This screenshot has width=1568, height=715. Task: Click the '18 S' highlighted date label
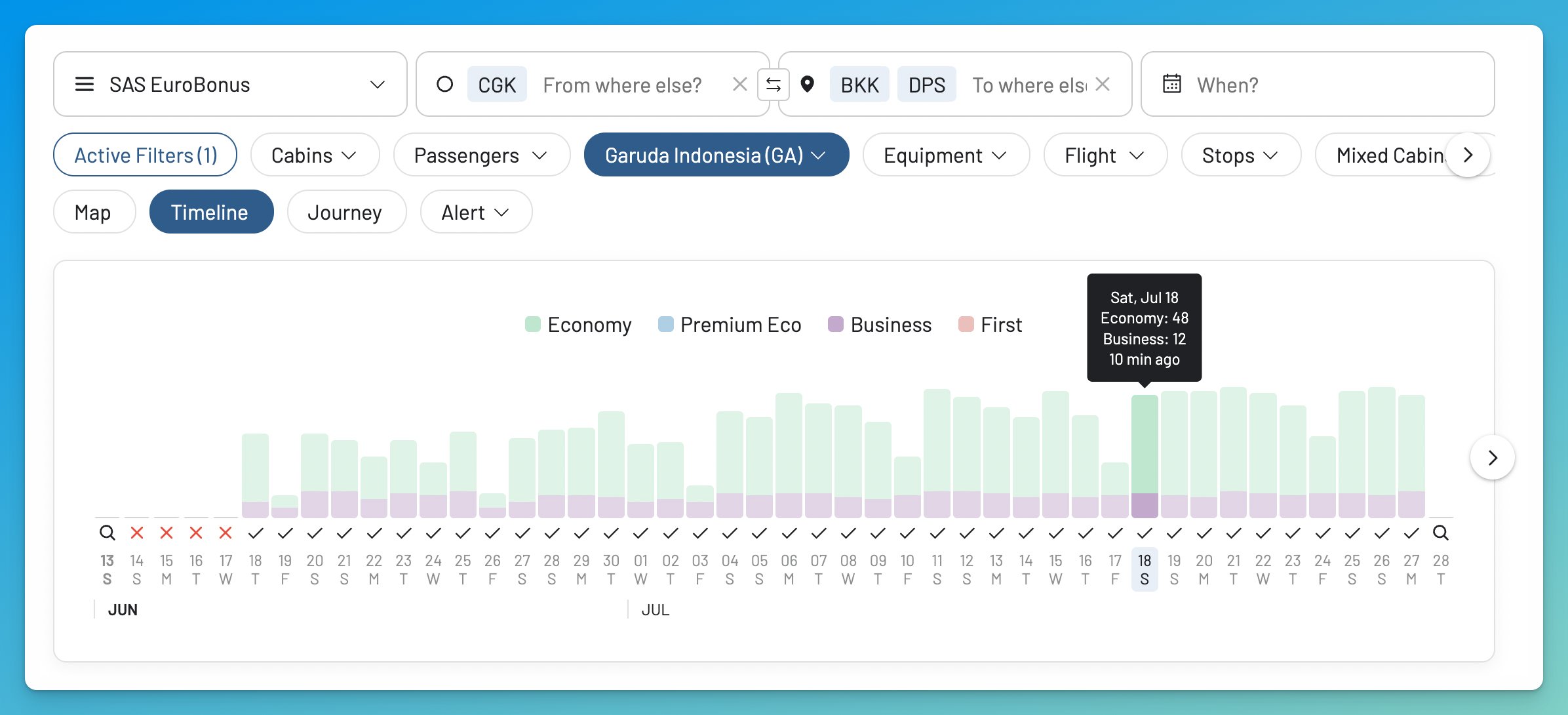pyautogui.click(x=1145, y=569)
